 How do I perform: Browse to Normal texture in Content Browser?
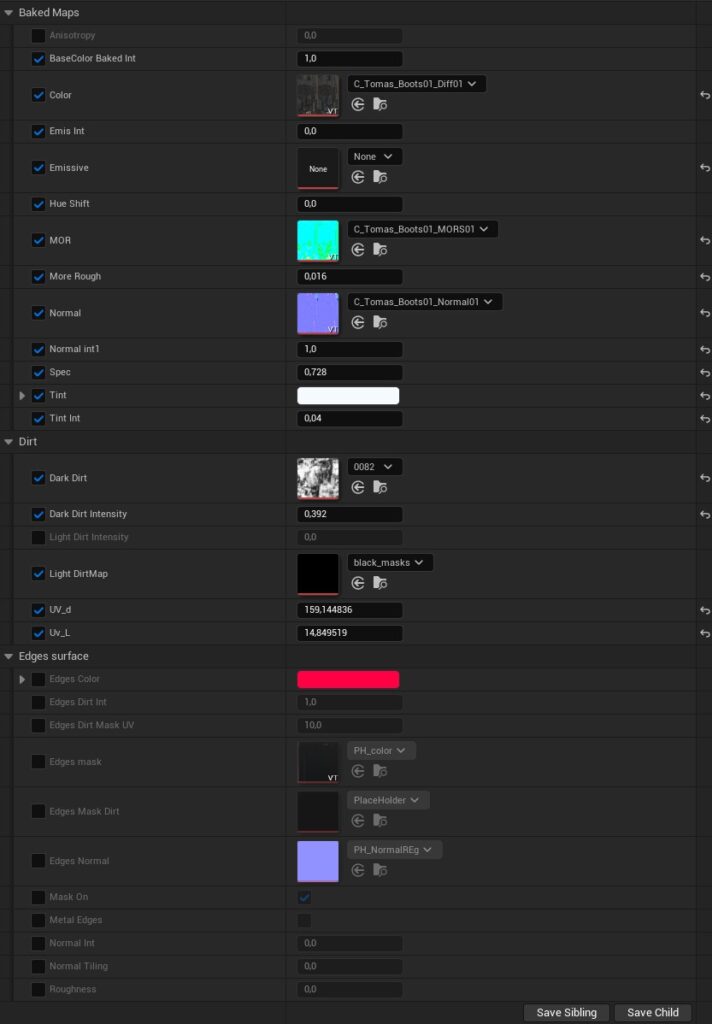click(x=380, y=322)
